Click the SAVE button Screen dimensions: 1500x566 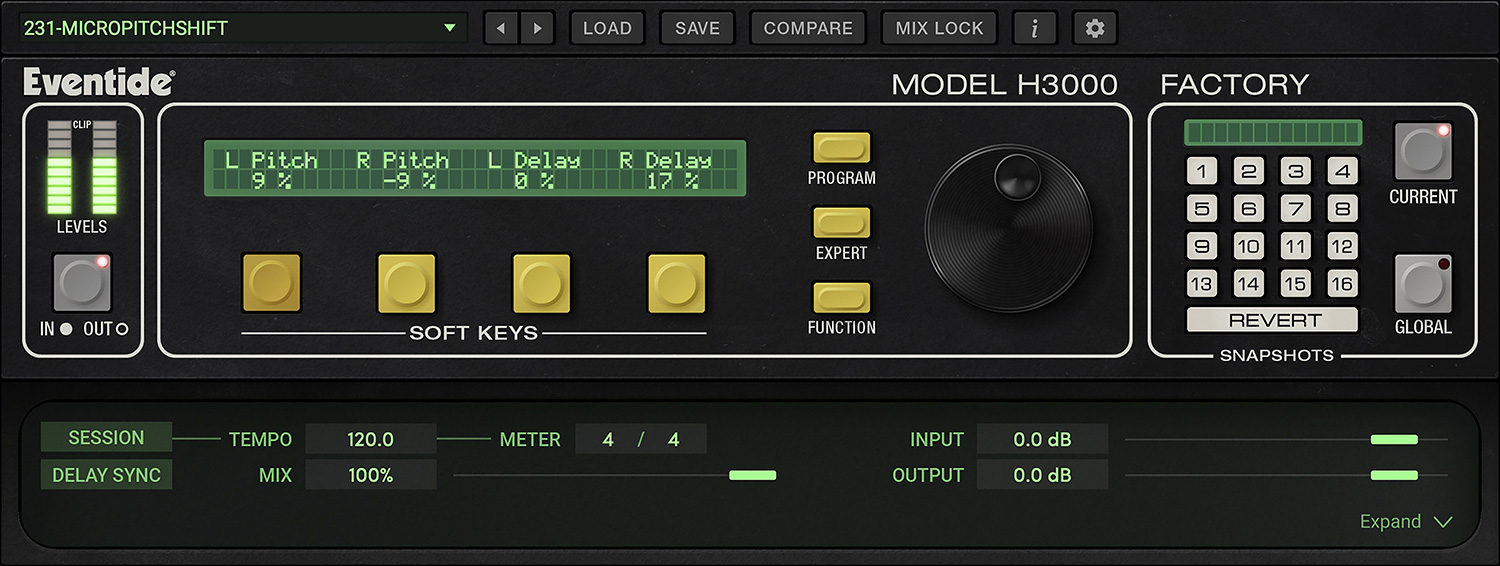(x=697, y=29)
